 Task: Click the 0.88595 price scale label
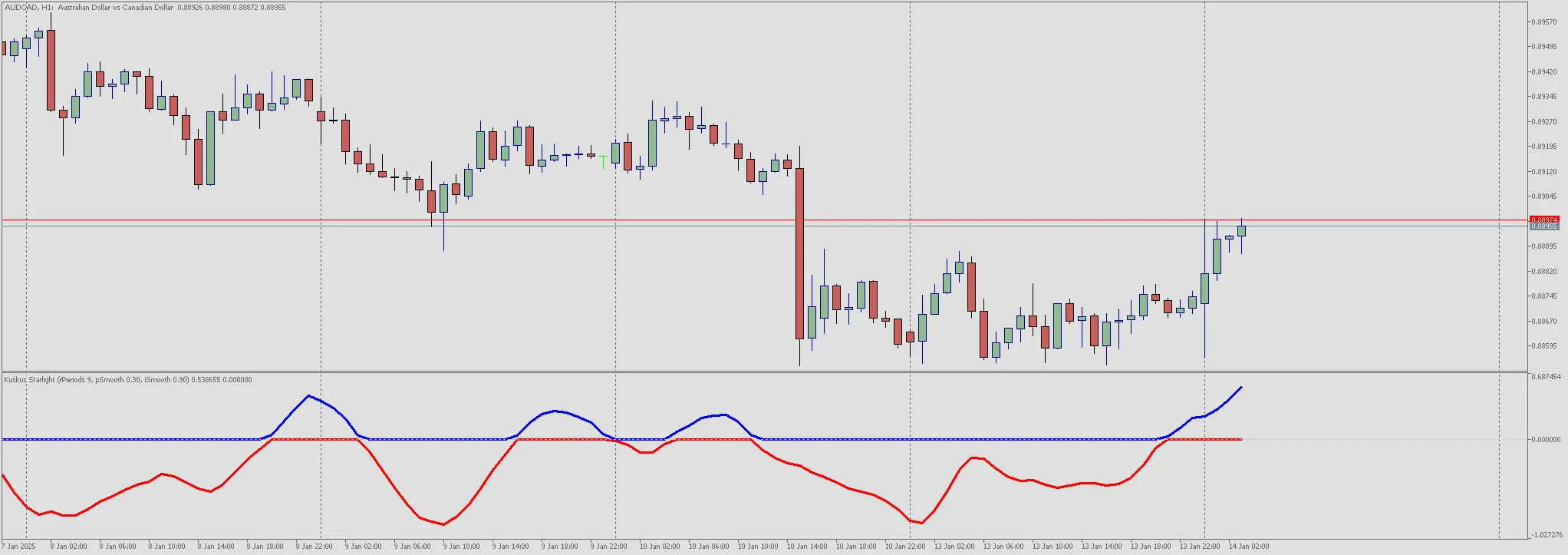1543,346
